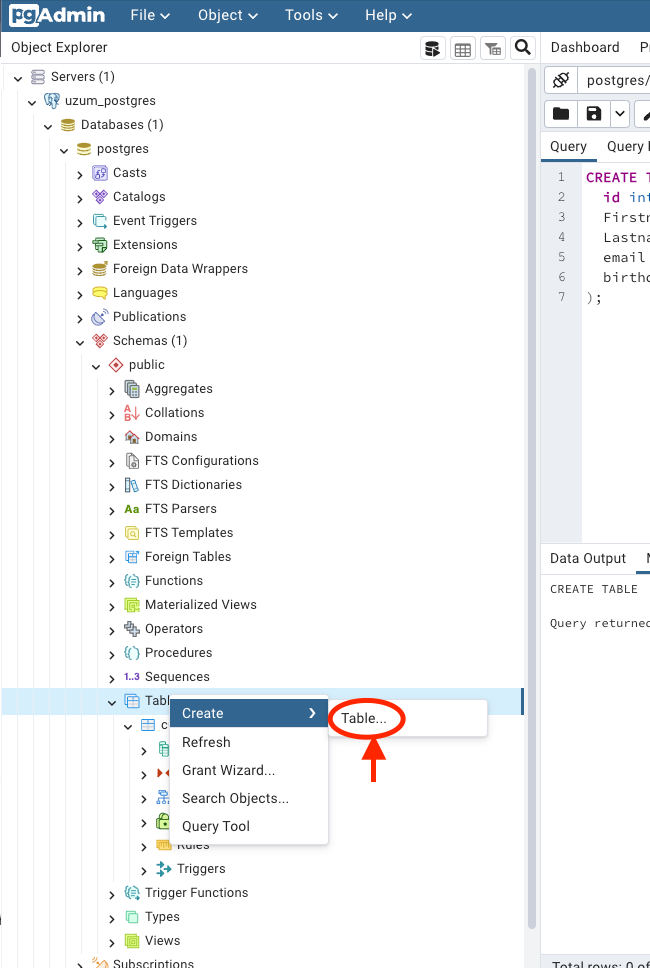Click the Open File folder icon

[561, 113]
